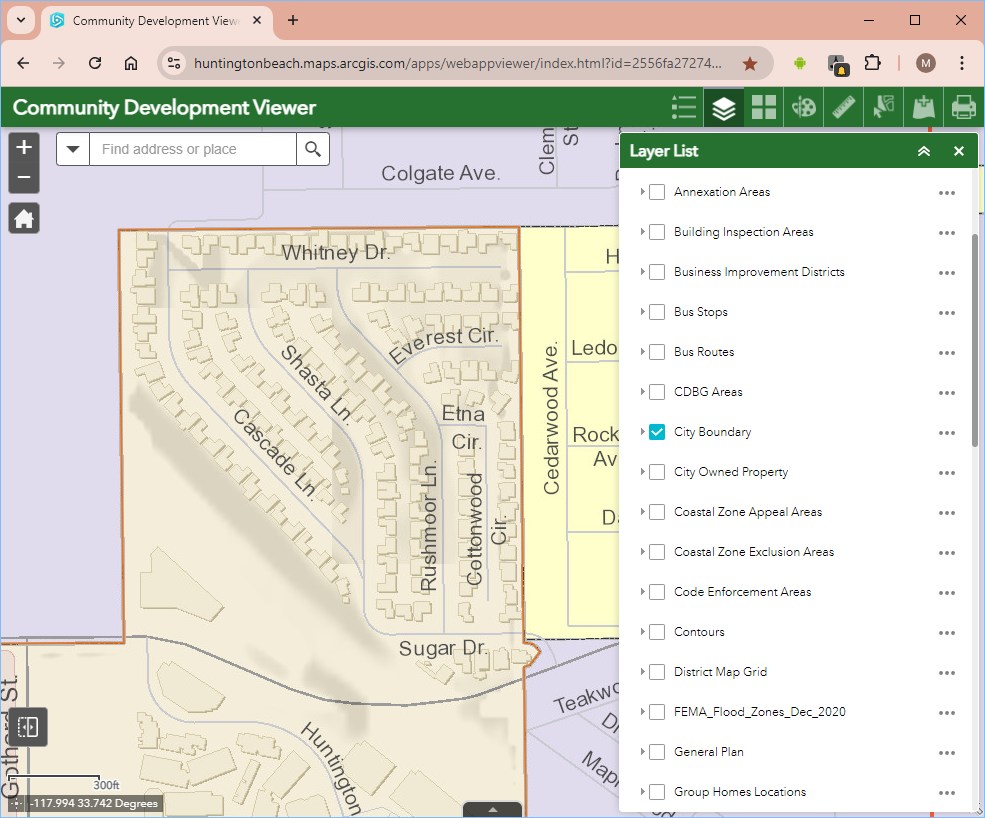Open the Measurement ruler tool
Viewport: 985px width, 818px height.
(x=844, y=107)
